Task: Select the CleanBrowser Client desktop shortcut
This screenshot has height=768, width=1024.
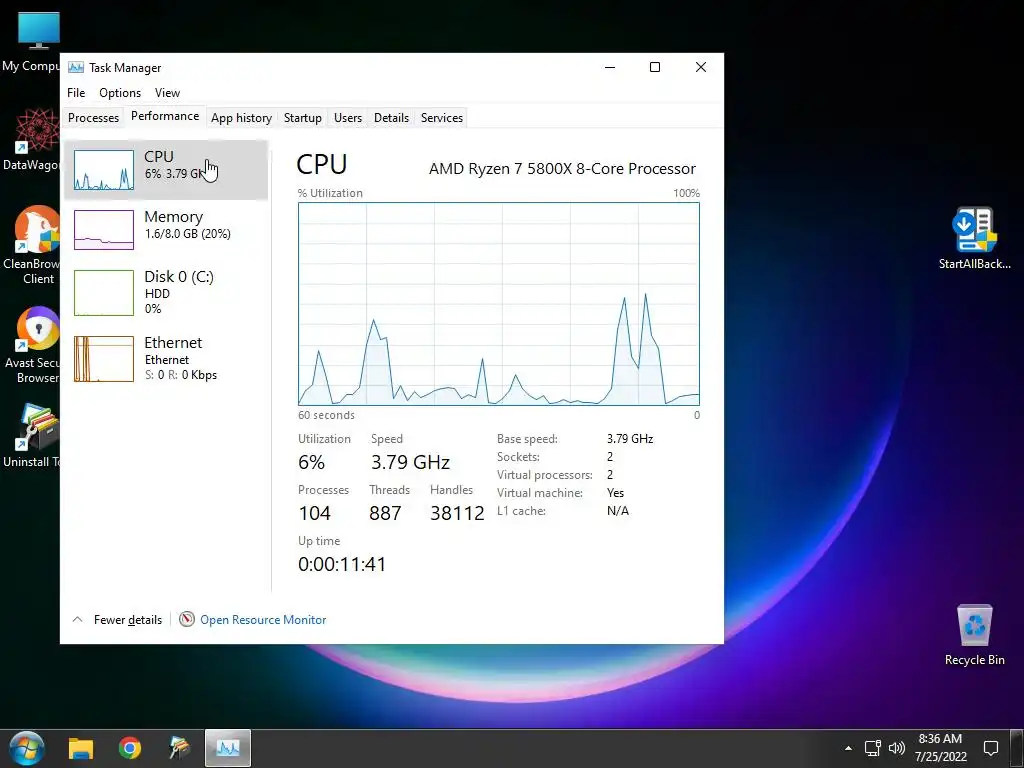Action: coord(31,246)
